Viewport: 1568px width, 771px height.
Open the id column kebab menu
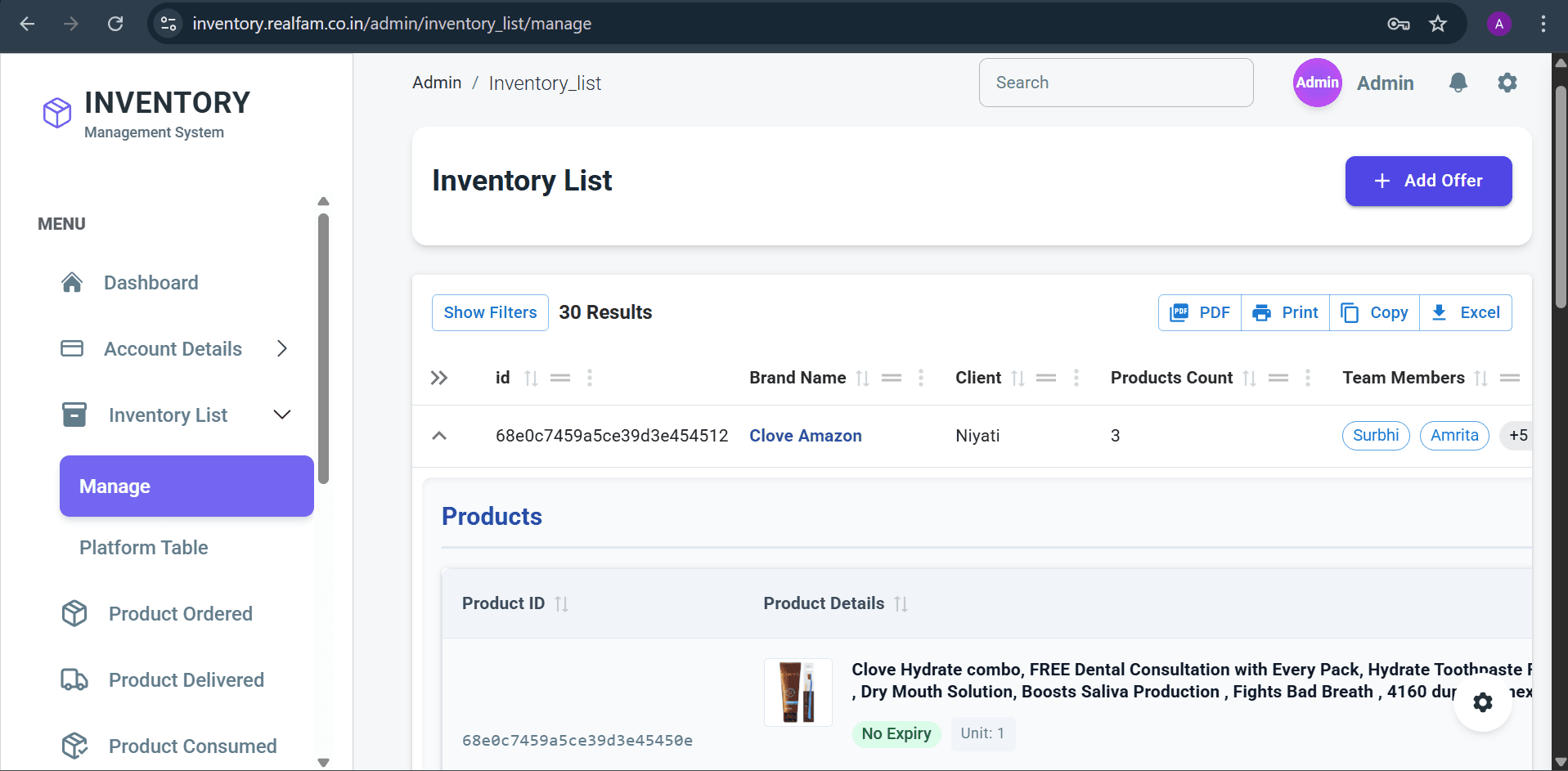tap(590, 378)
